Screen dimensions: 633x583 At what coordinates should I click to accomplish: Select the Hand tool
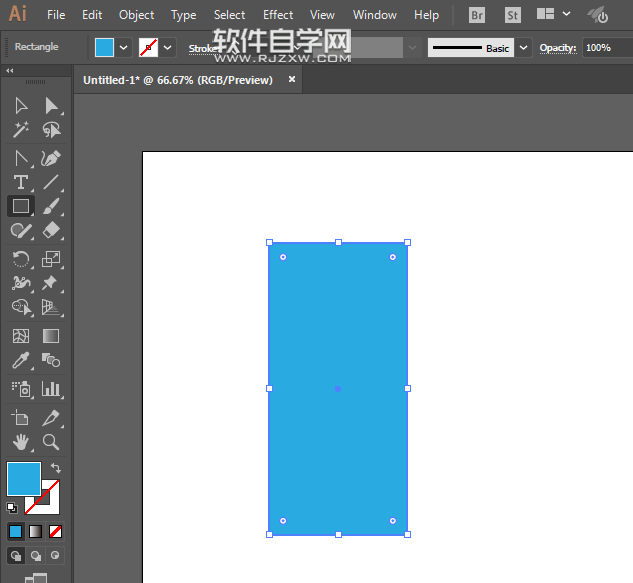click(20, 441)
